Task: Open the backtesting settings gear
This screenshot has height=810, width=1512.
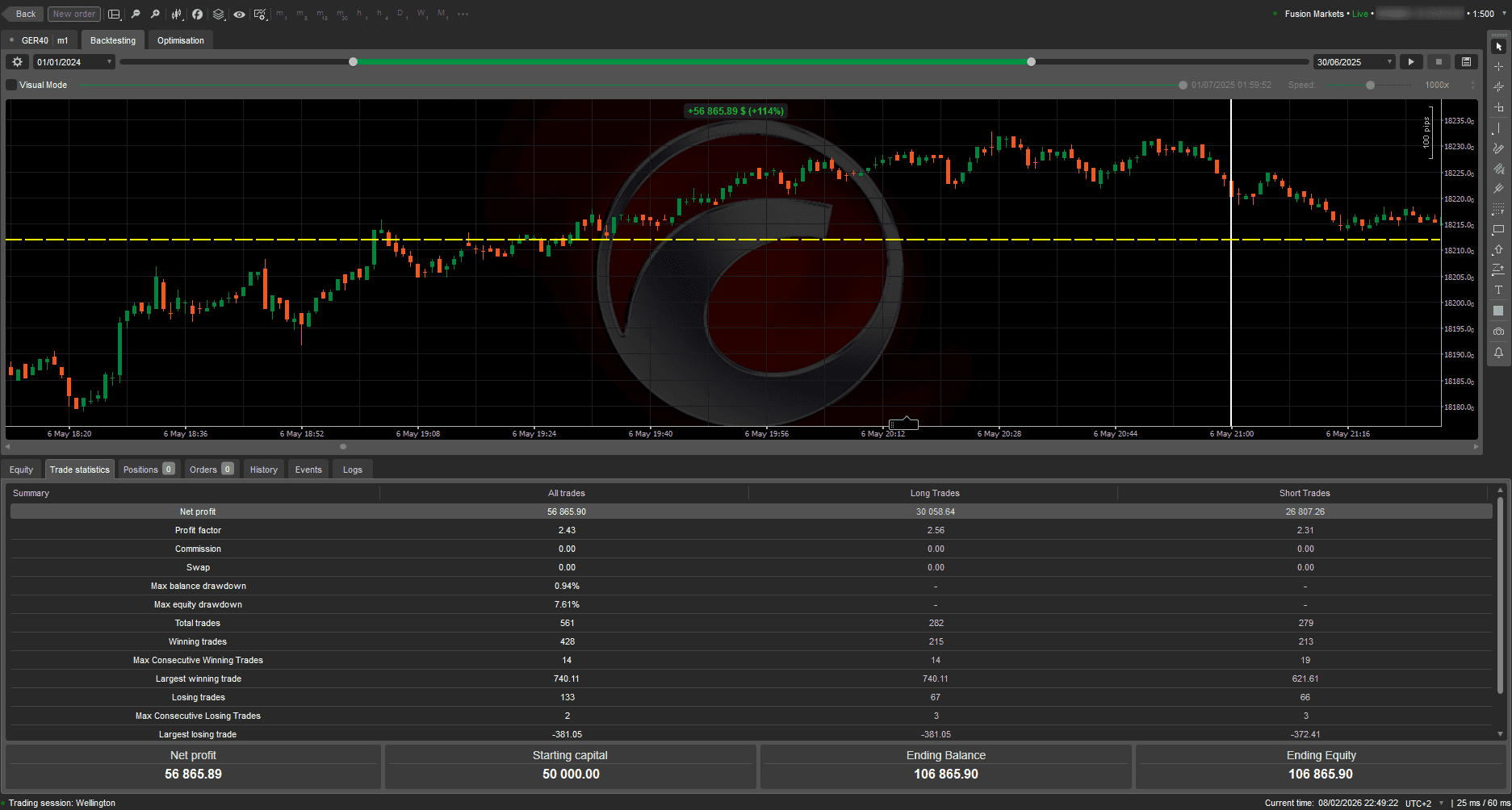Action: pos(16,61)
